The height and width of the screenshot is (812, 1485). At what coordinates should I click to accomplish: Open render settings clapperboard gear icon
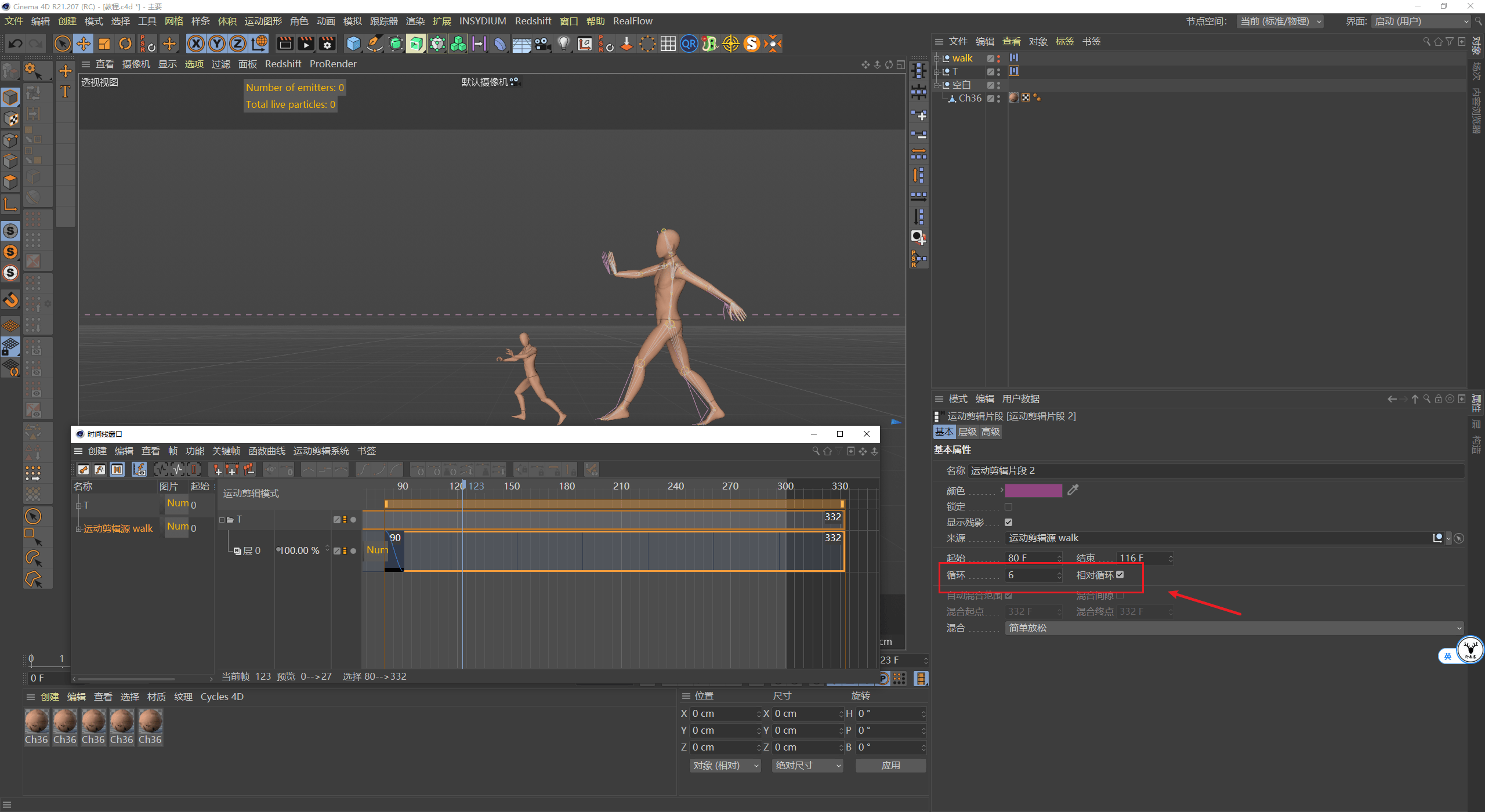pos(327,43)
